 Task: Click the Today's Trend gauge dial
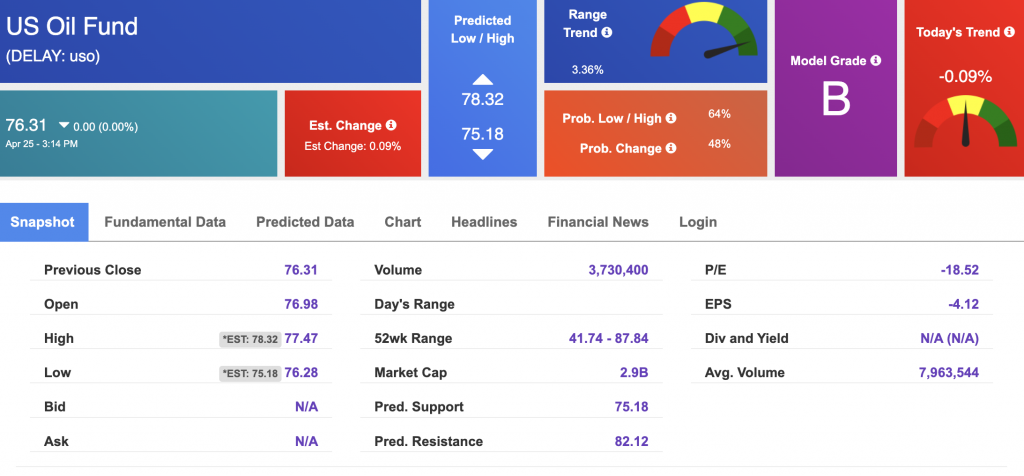click(x=965, y=121)
